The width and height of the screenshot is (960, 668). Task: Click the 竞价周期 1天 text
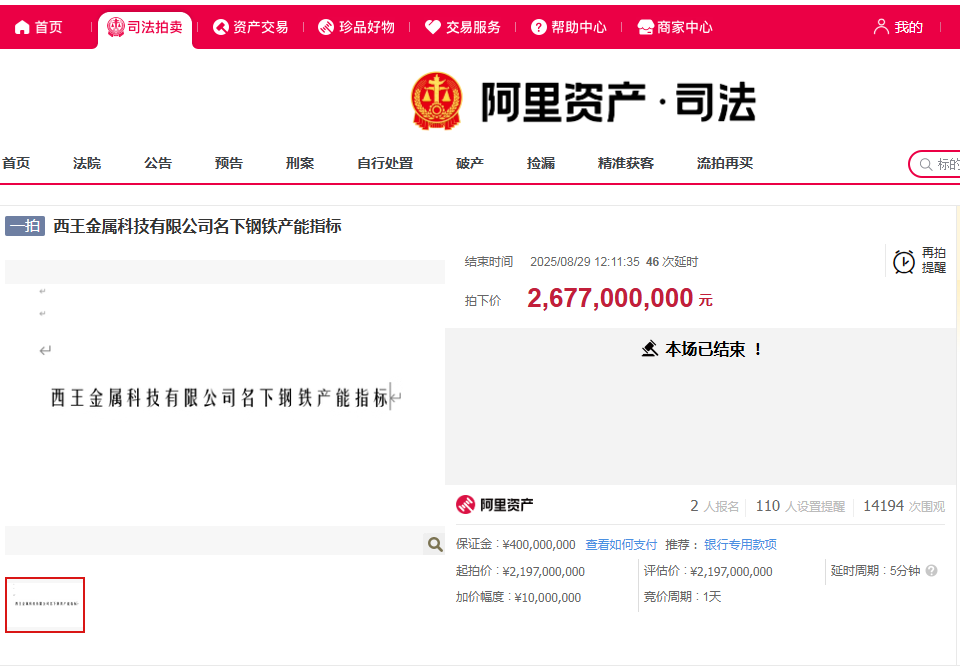(682, 597)
